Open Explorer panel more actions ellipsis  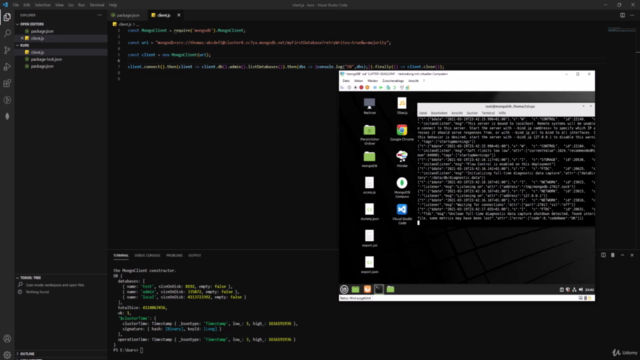tap(100, 15)
